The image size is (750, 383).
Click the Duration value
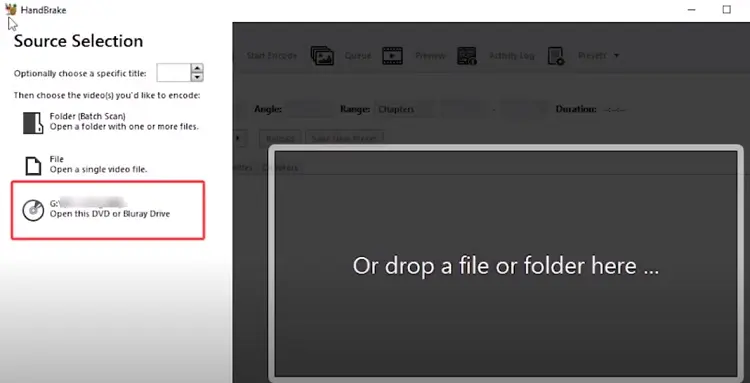[x=614, y=109]
